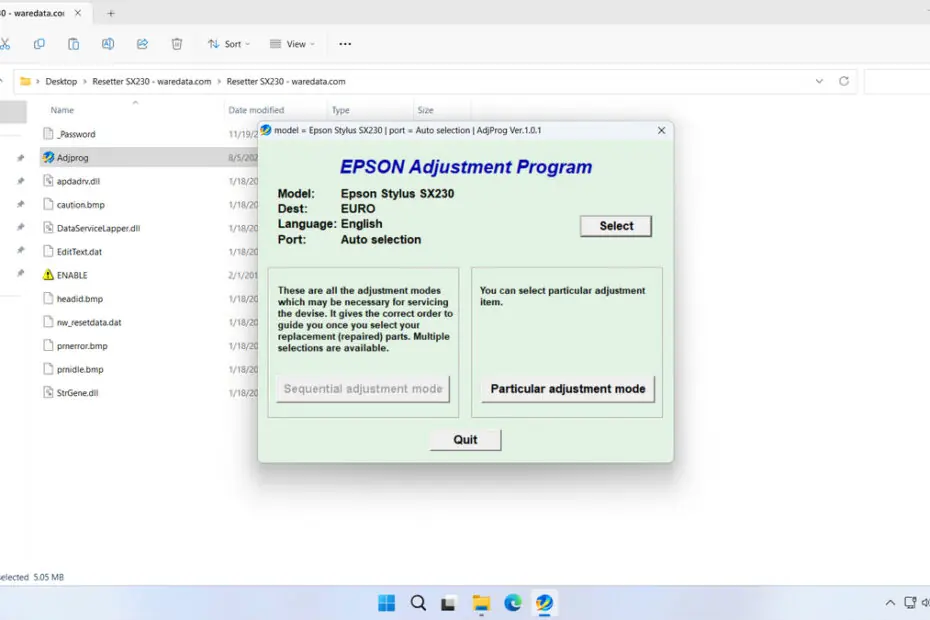930x620 pixels.
Task: Sort by Date modified column header
Action: click(256, 110)
